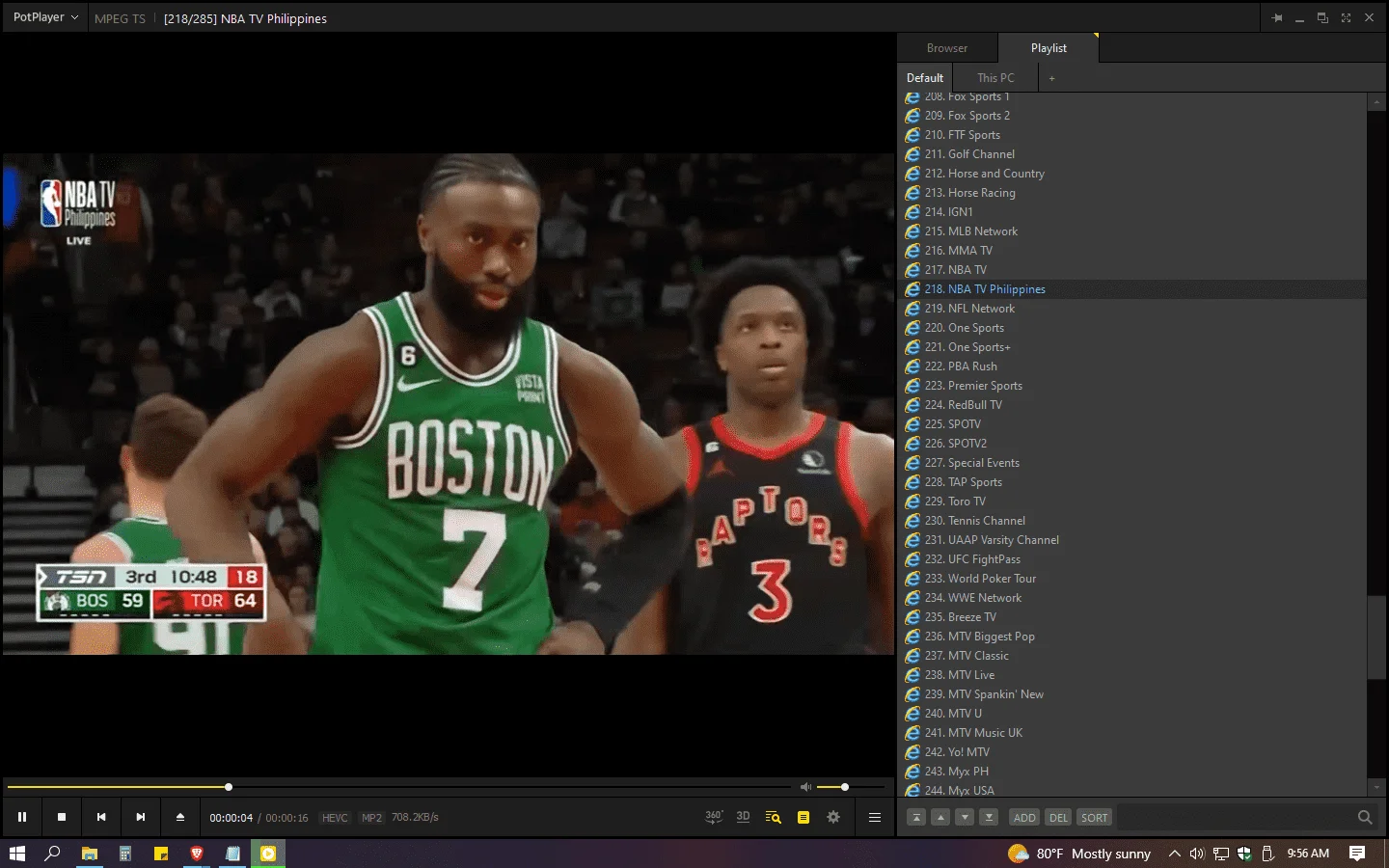
Task: Toggle the yellow playlist panel button
Action: (803, 817)
